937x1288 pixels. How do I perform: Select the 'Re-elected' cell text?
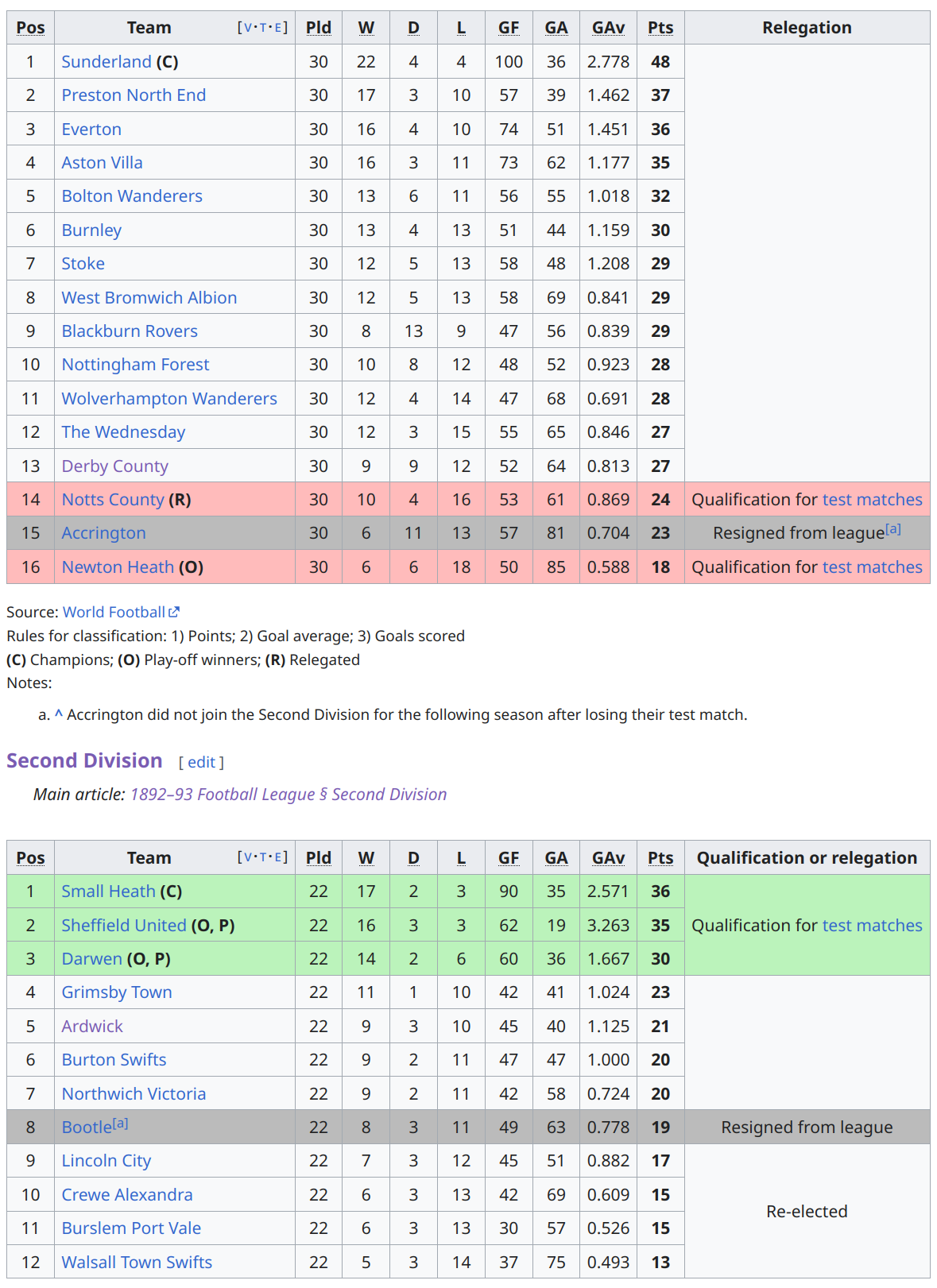click(x=807, y=1212)
